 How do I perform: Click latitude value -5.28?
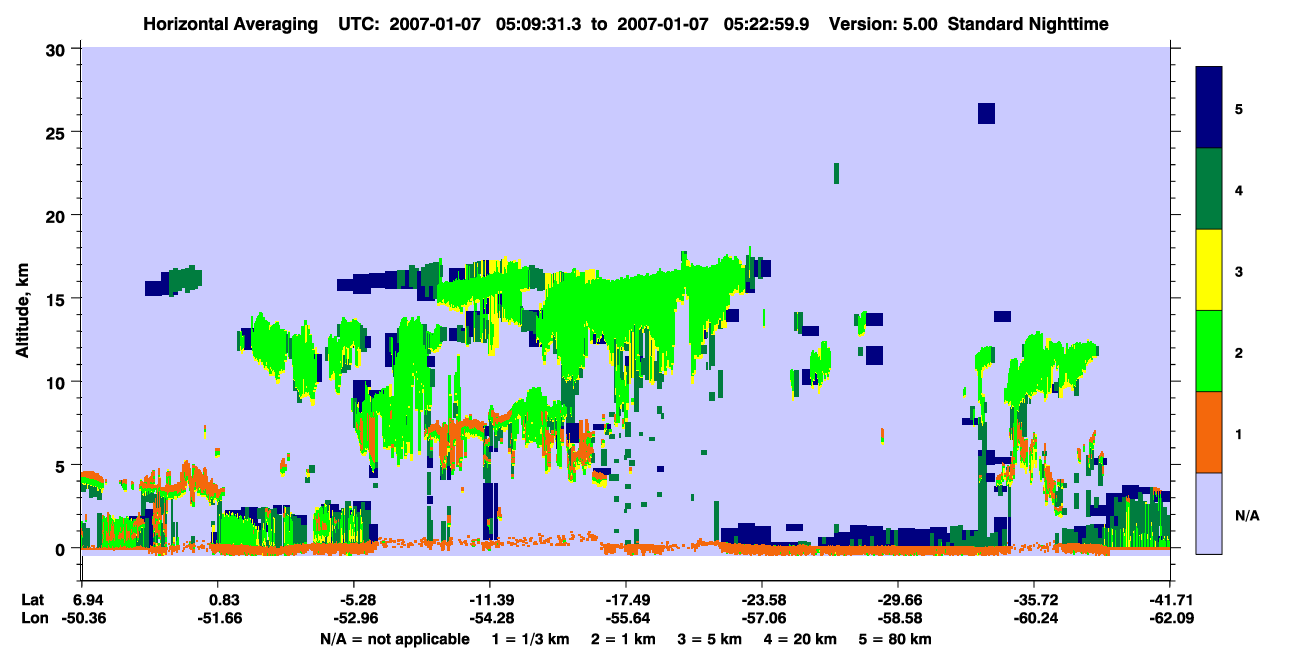click(x=358, y=600)
